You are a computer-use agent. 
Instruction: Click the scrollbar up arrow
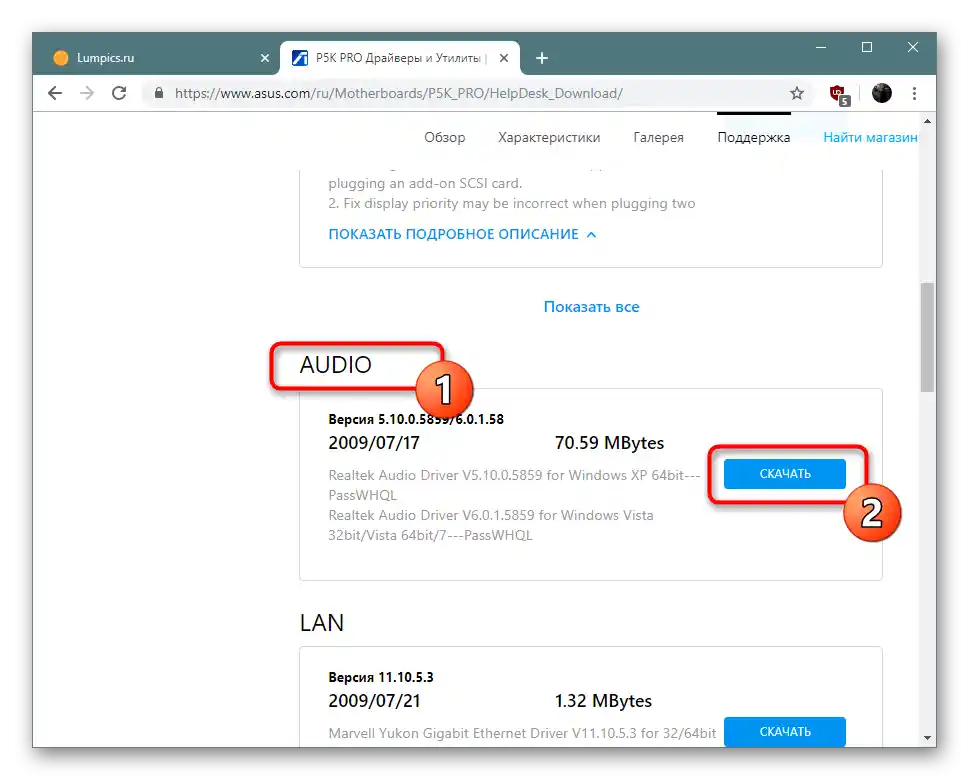(x=926, y=121)
